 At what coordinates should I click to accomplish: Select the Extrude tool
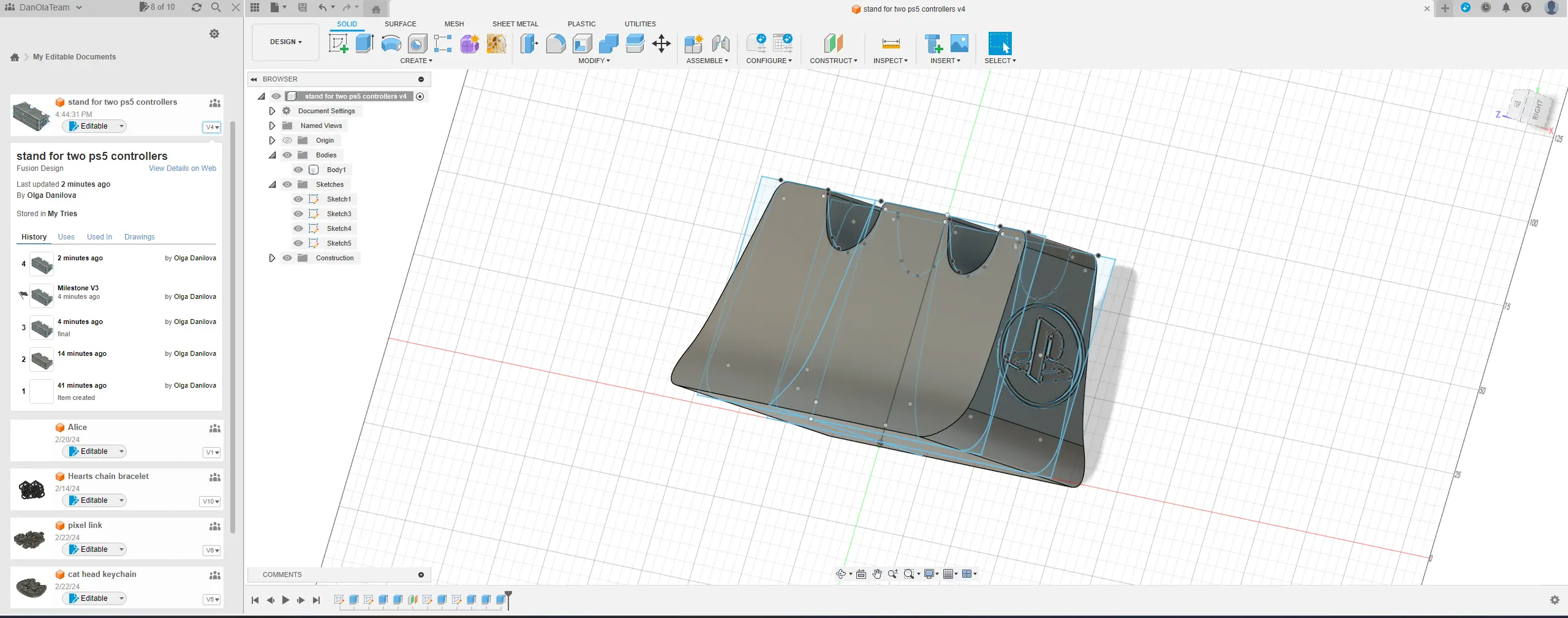[x=364, y=43]
